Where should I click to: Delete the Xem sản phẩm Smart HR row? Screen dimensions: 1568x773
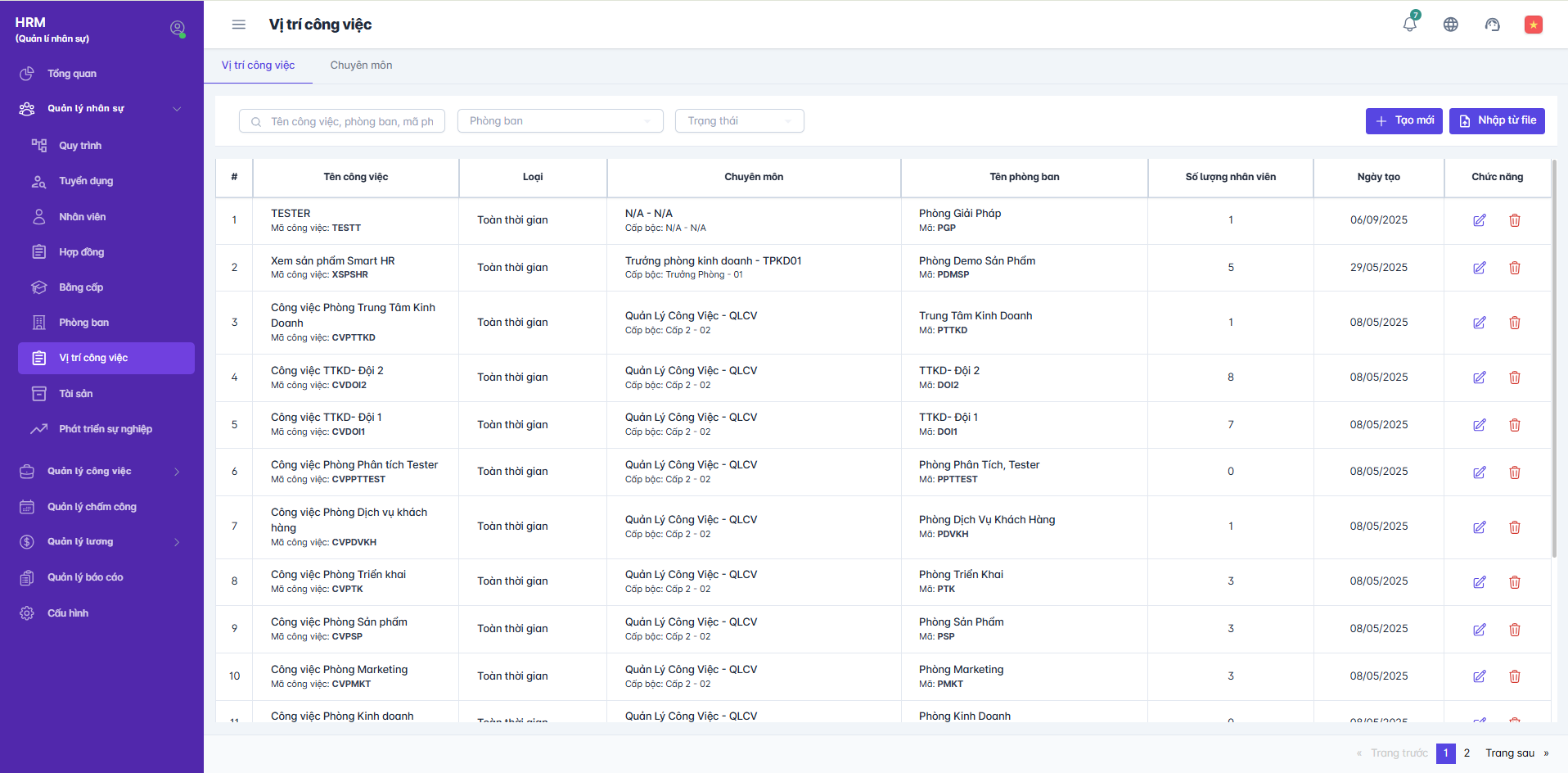coord(1515,268)
